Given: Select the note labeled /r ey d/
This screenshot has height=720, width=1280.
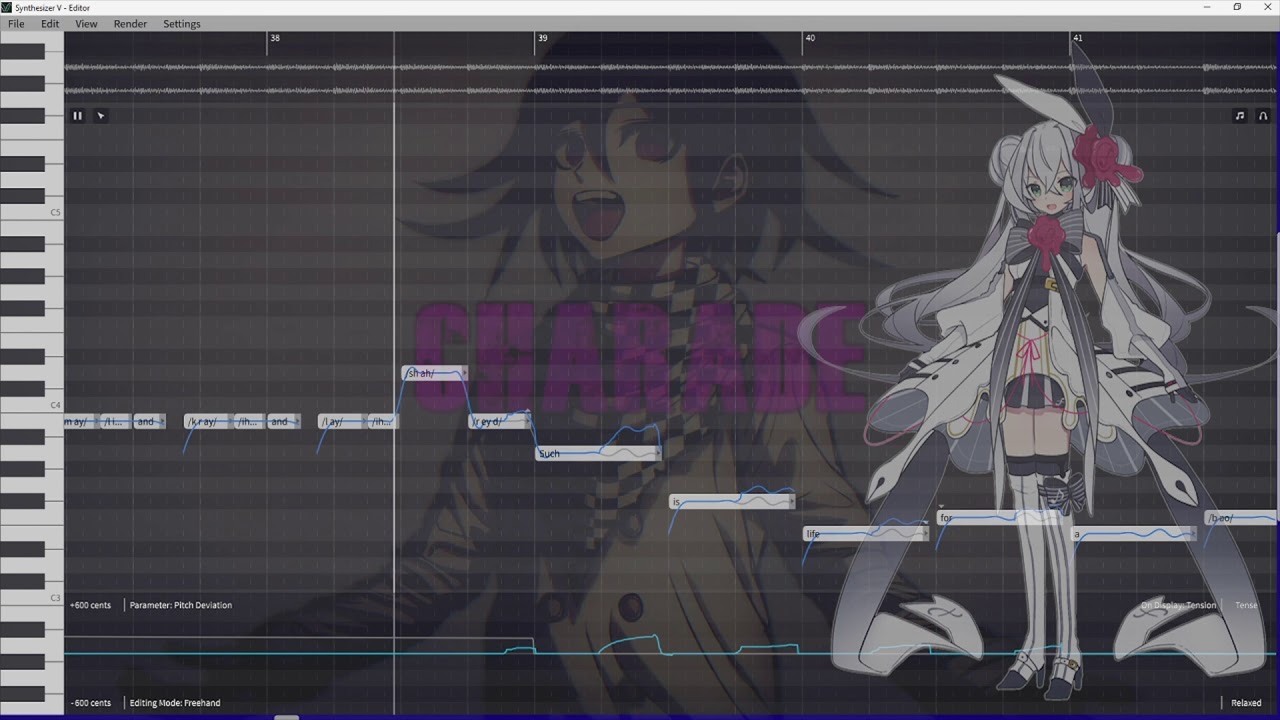Looking at the screenshot, I should 500,421.
